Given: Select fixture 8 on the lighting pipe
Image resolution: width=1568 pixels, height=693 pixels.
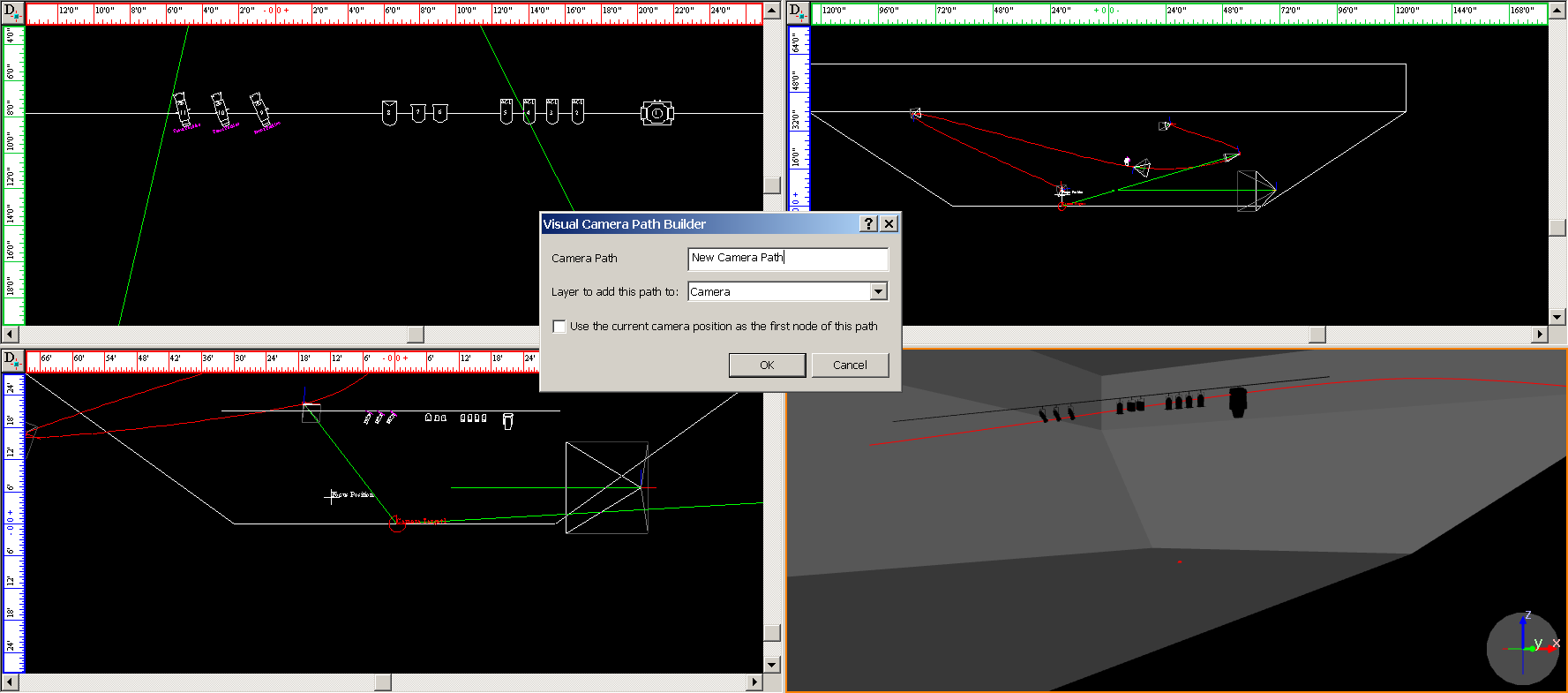Looking at the screenshot, I should coord(389,113).
